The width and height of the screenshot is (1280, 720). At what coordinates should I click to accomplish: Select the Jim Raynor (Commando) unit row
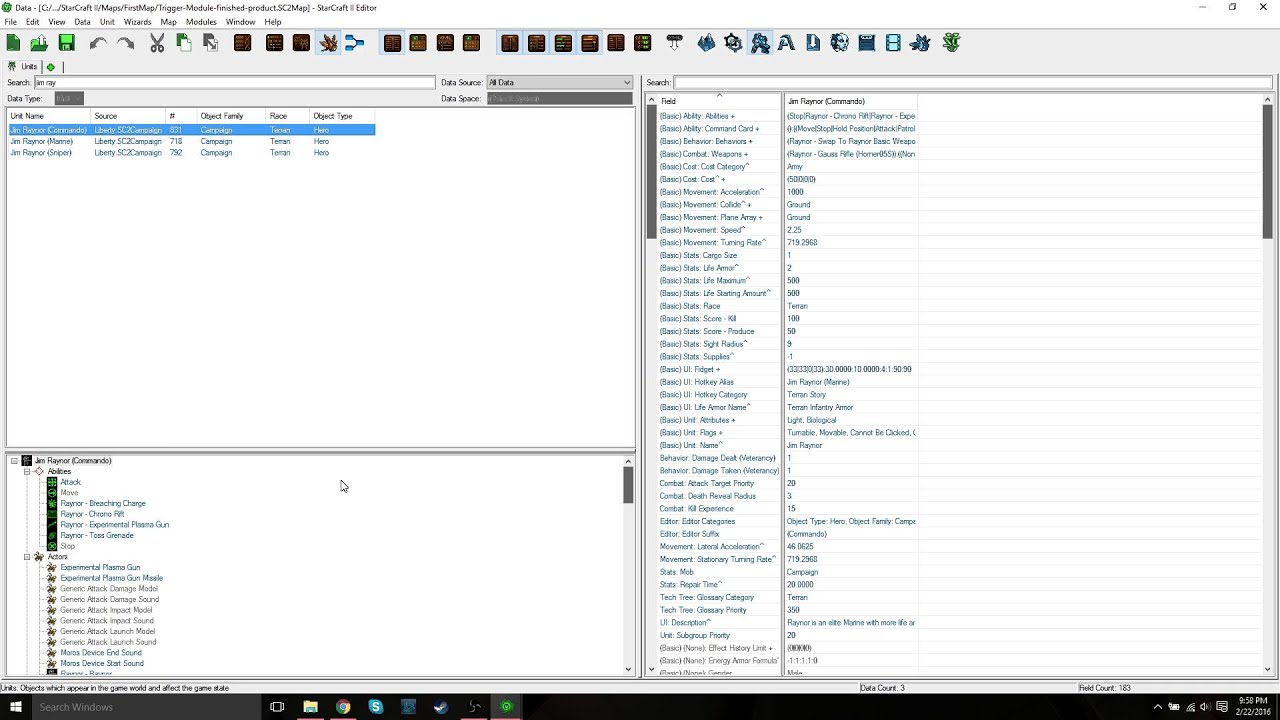191,130
